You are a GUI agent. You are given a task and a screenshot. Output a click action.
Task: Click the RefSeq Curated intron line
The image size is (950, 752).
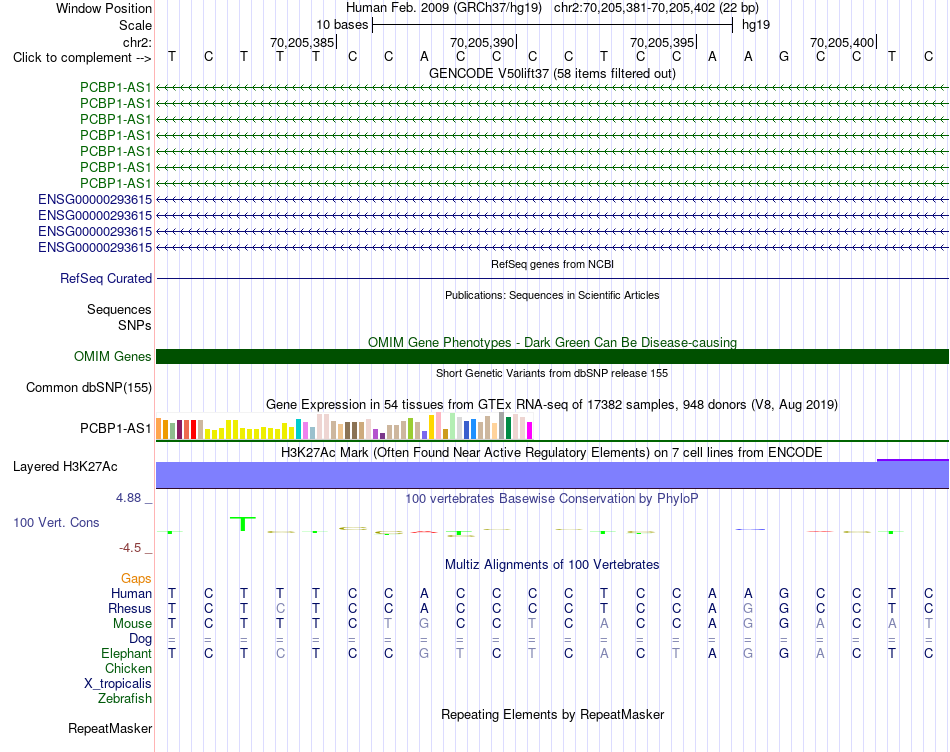coord(552,279)
